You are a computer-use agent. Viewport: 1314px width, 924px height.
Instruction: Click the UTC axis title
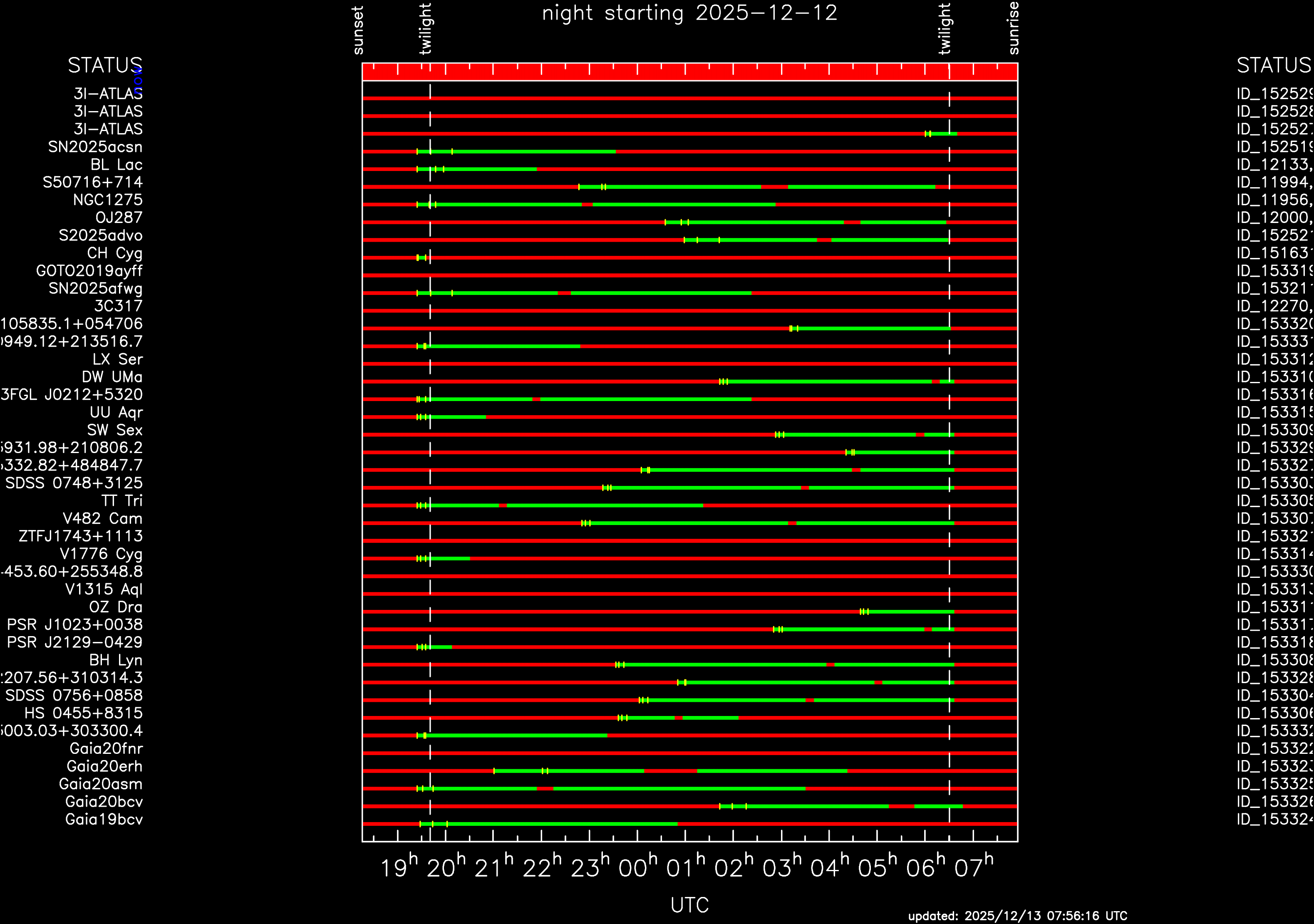689,905
